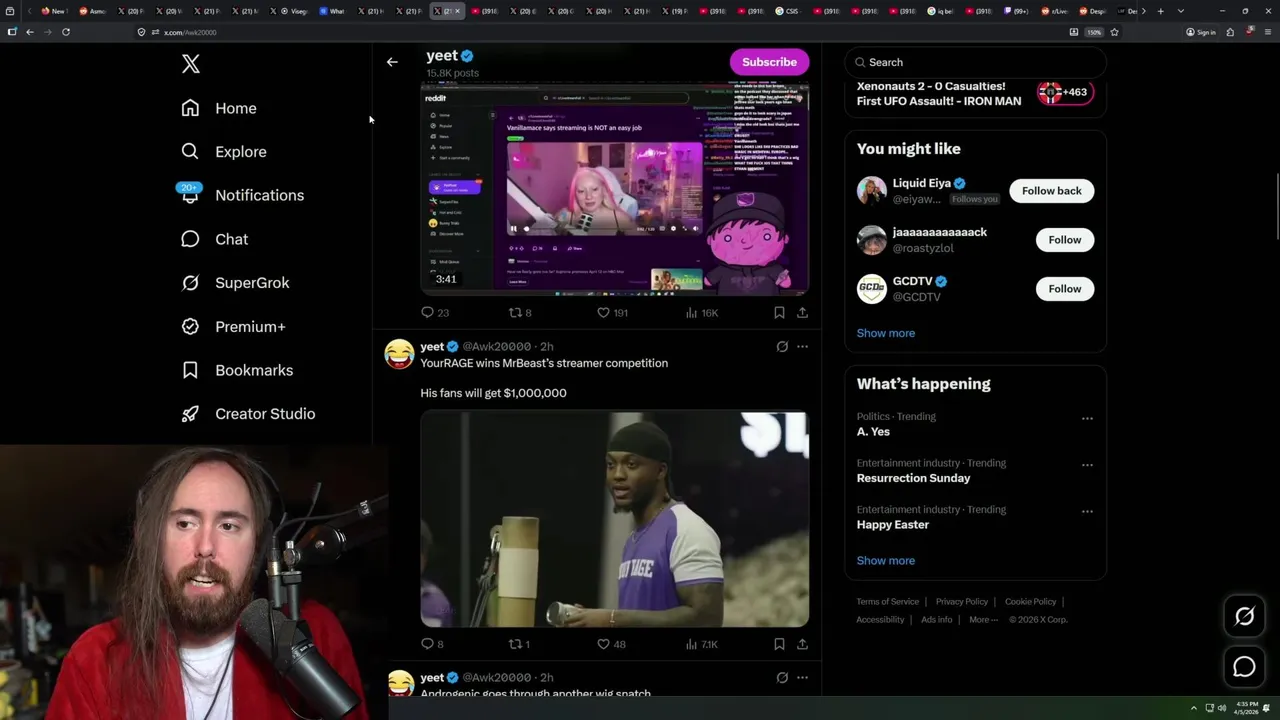Share the YourRAGE post
Viewport: 1280px width, 720px height.
pyautogui.click(x=802, y=644)
